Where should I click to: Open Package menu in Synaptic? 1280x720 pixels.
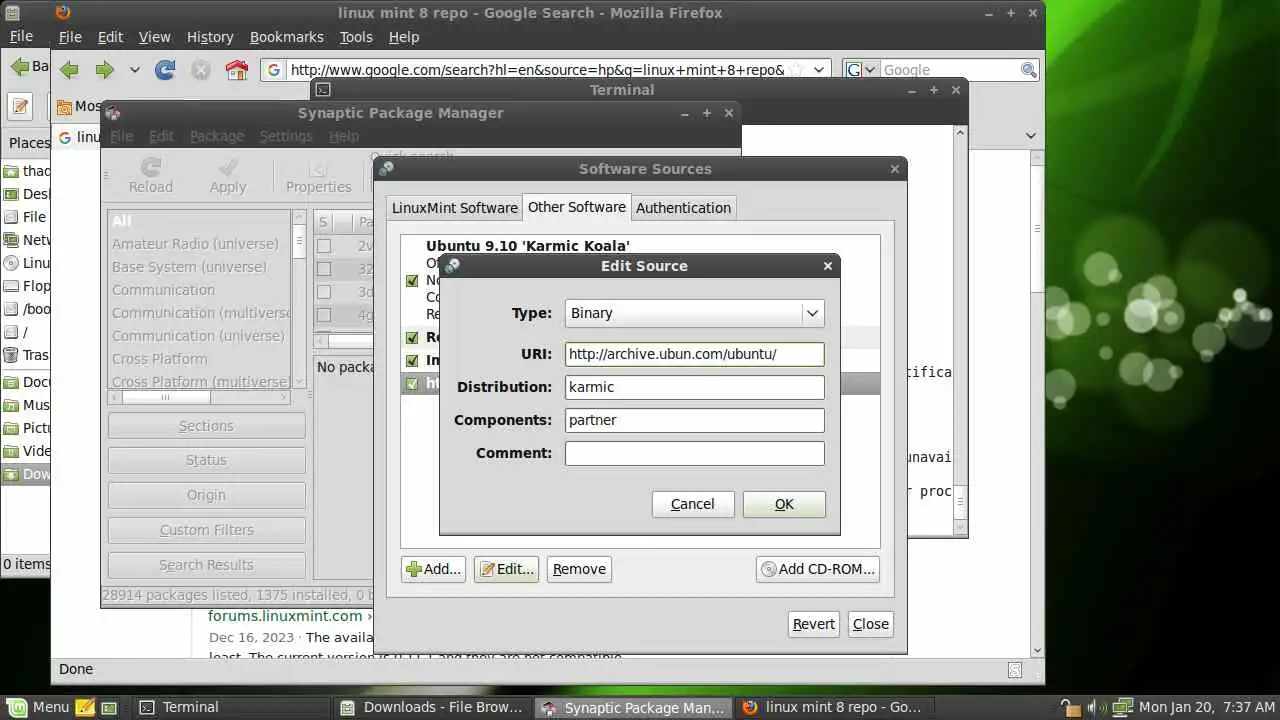click(x=217, y=136)
